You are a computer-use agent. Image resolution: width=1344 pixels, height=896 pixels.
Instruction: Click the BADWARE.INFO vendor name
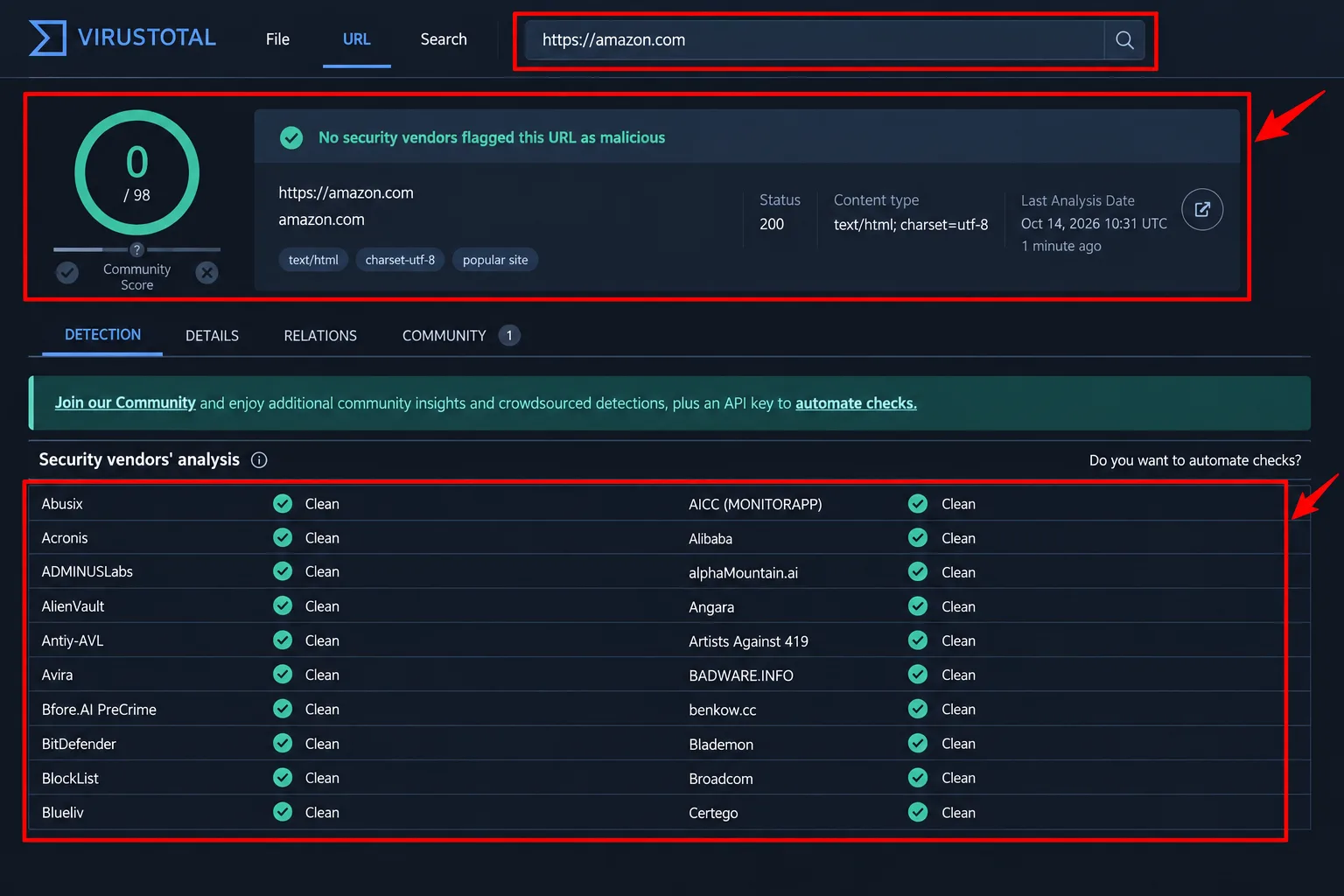click(741, 675)
